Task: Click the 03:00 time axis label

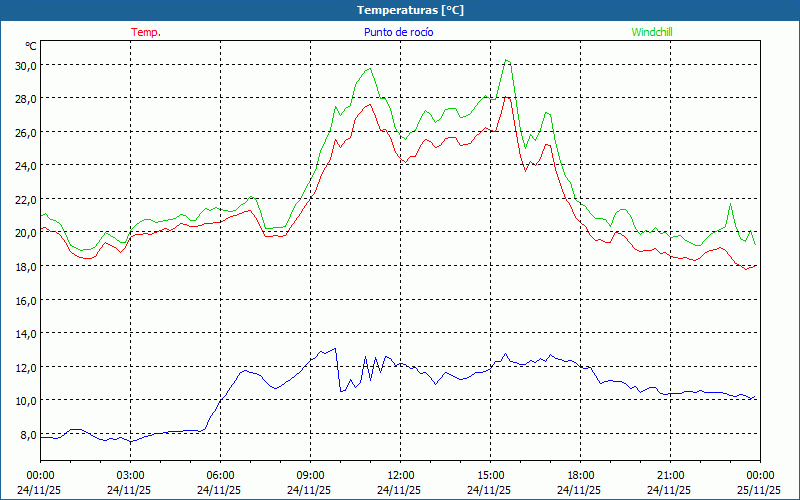Action: click(130, 475)
